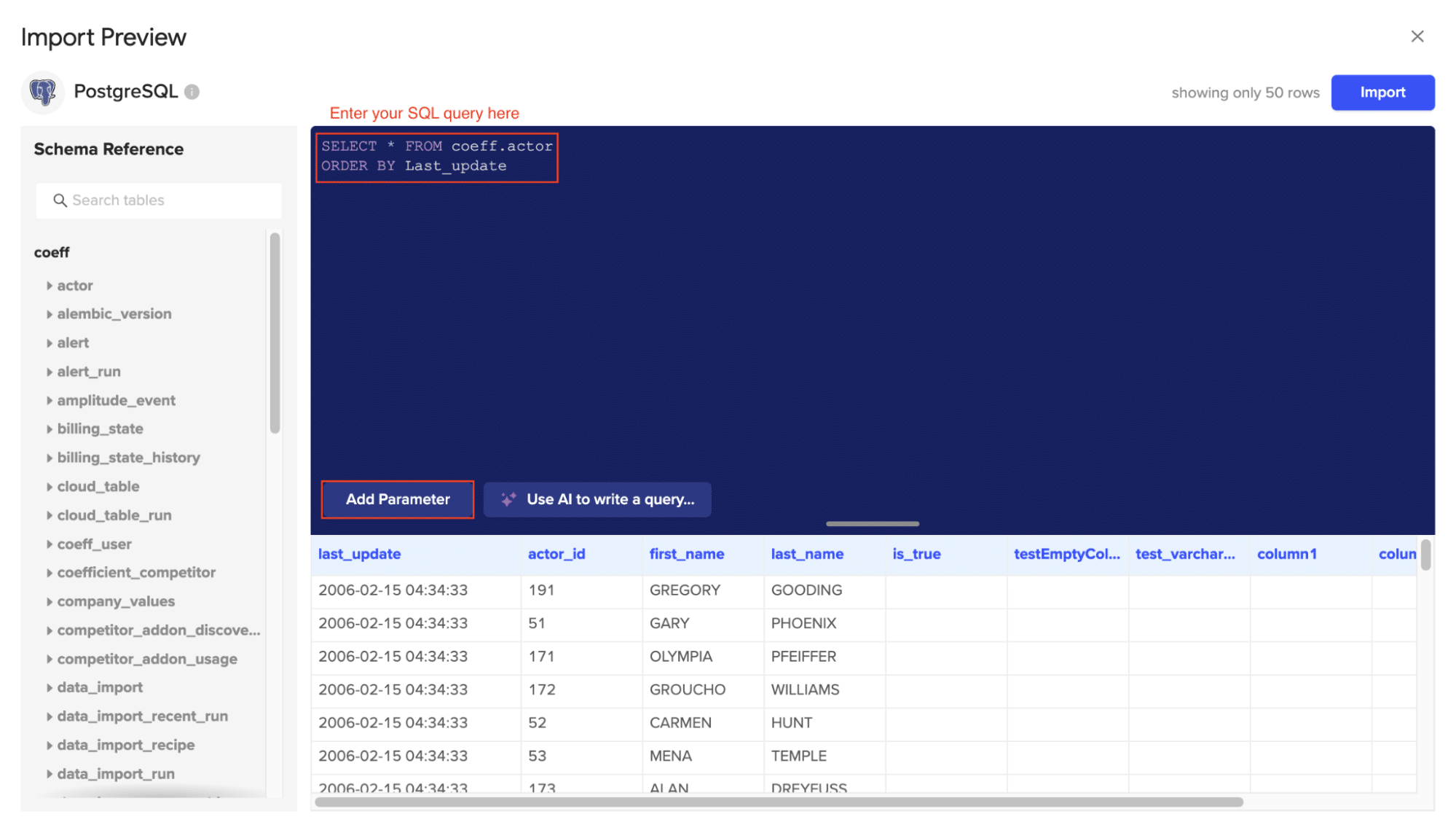Click the Import button
The width and height of the screenshot is (1456, 833).
(x=1382, y=93)
